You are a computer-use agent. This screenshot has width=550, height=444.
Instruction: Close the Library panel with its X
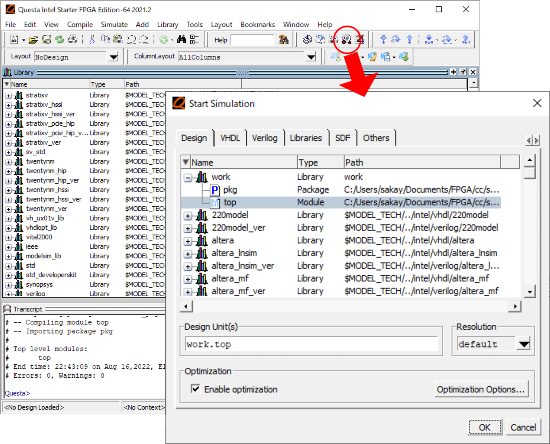point(473,72)
